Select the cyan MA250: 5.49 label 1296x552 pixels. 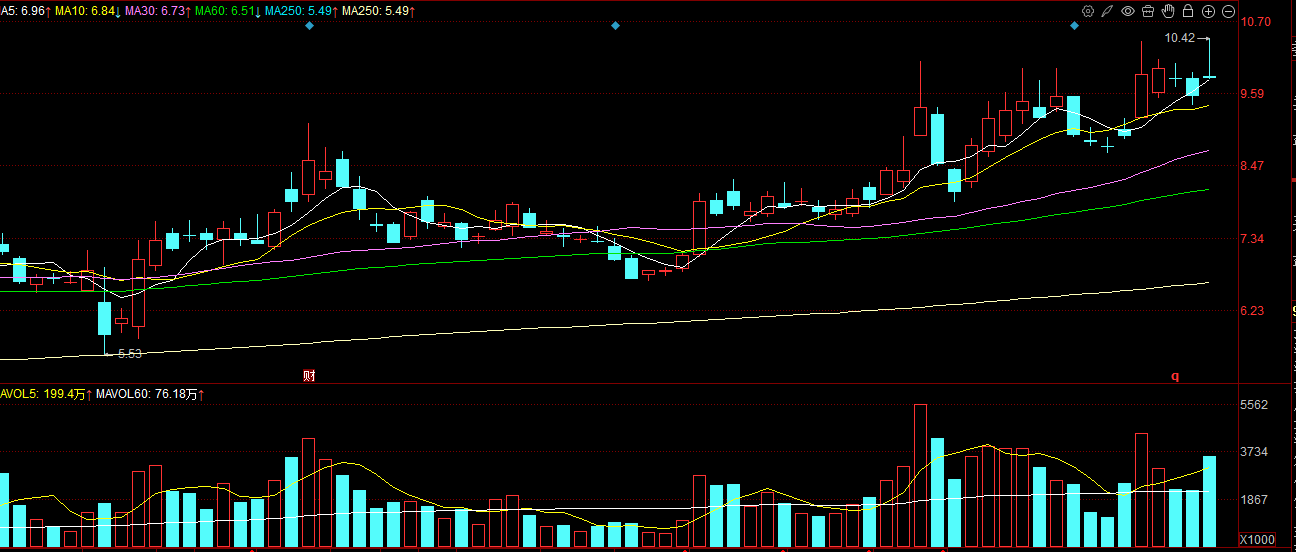(303, 10)
